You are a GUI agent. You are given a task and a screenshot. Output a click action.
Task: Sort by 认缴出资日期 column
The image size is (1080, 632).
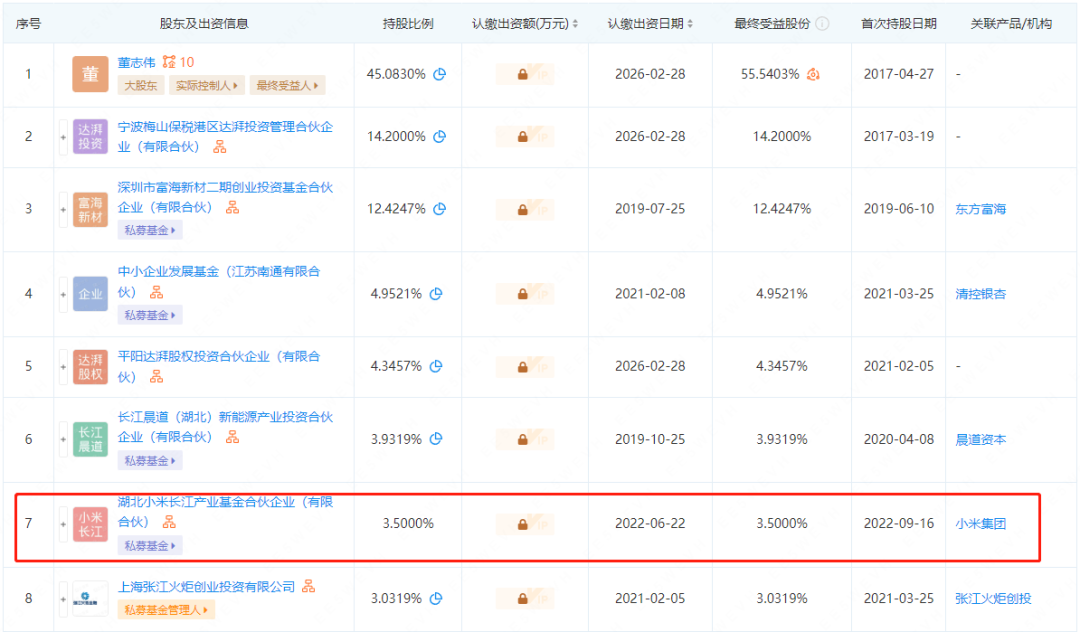pyautogui.click(x=690, y=24)
